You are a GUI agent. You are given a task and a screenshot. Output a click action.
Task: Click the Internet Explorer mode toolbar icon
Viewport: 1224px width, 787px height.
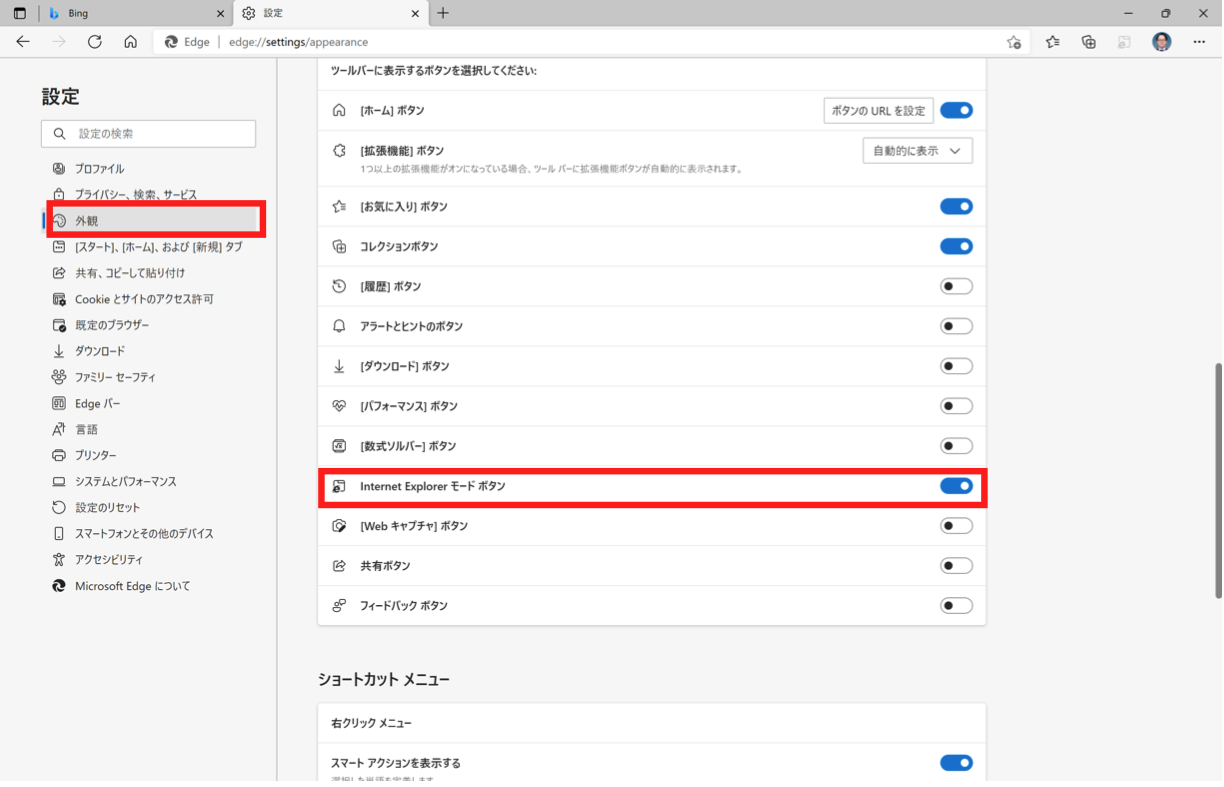click(x=1125, y=42)
